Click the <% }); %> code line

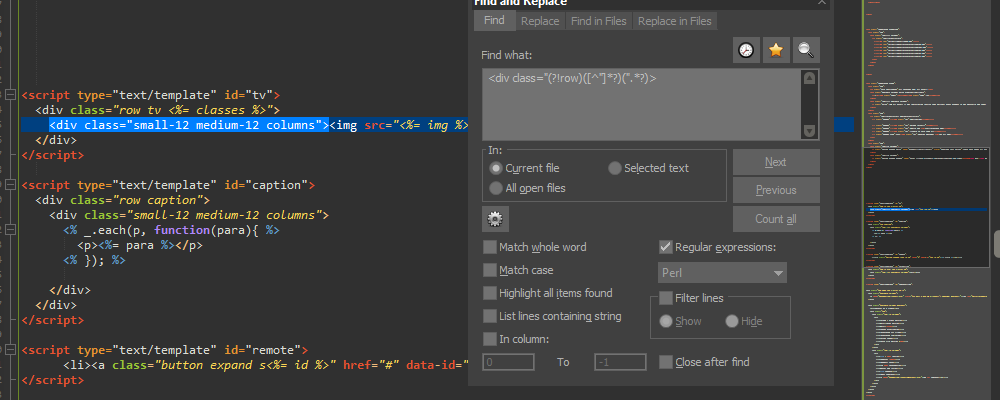(x=94, y=260)
